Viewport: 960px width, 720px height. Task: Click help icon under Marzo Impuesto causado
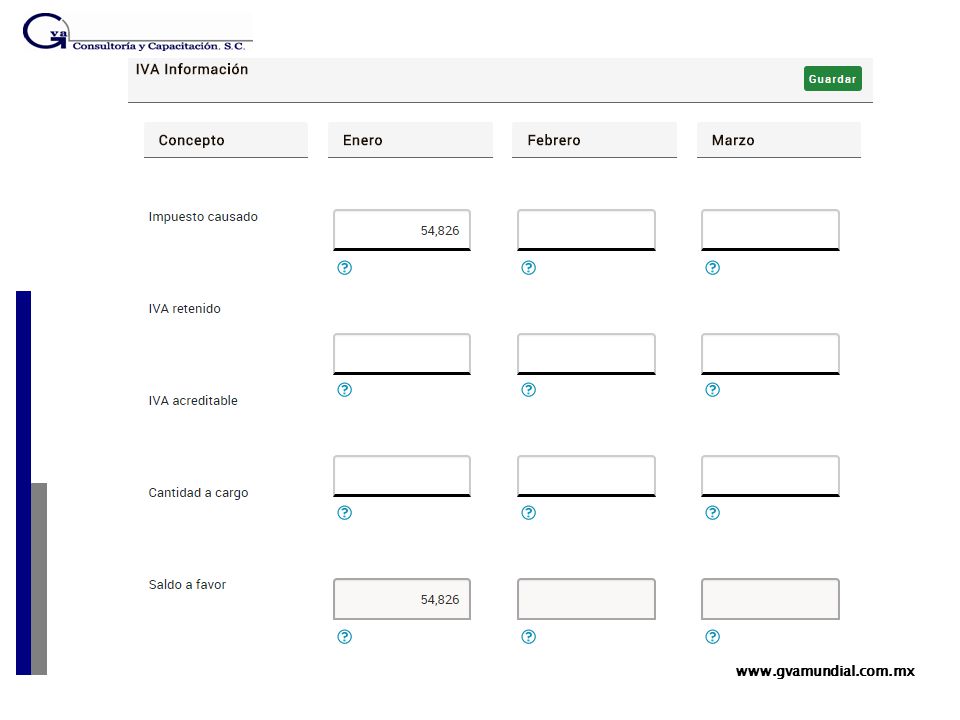click(713, 268)
